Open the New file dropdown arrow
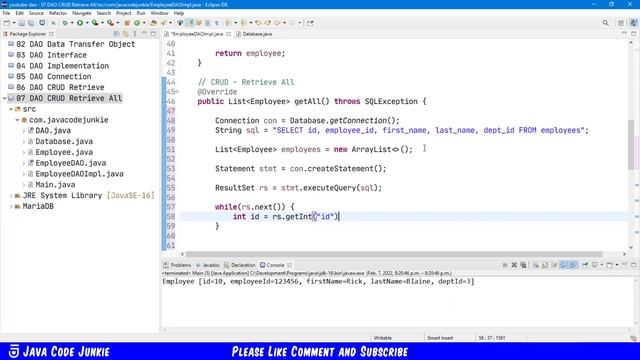The height and width of the screenshot is (360, 640). tap(13, 23)
